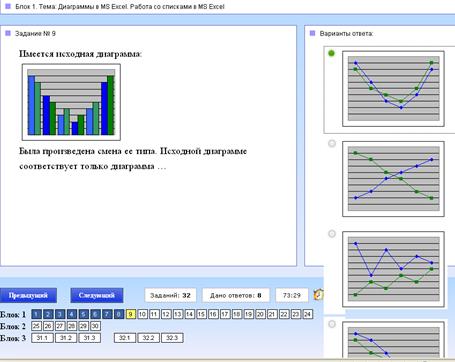Image resolution: width=455 pixels, height=362 pixels.
Task: Go to next question with Следующий button
Action: point(97,295)
